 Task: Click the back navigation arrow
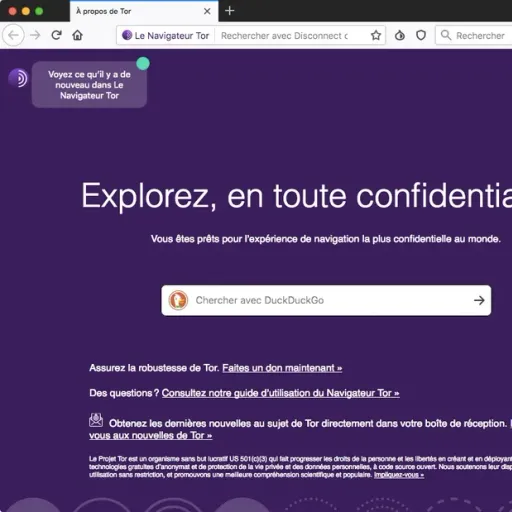tap(13, 35)
